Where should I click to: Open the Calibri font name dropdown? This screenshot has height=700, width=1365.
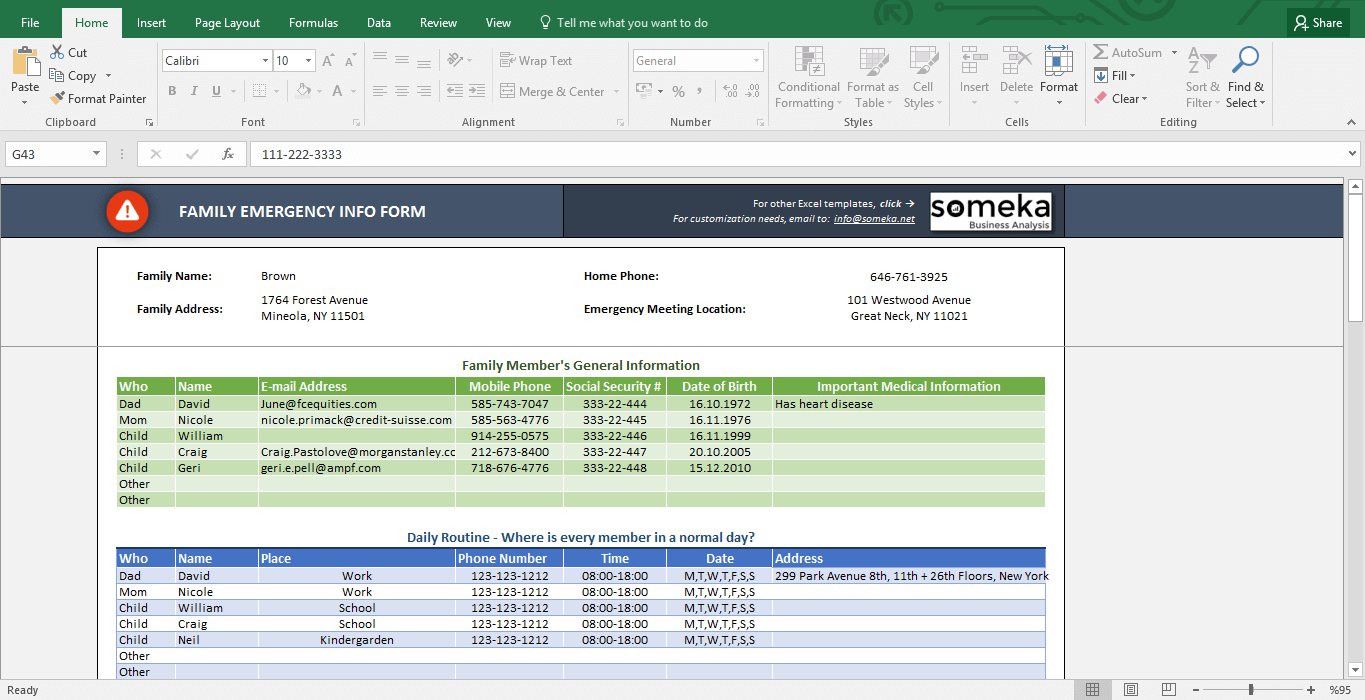[x=264, y=61]
